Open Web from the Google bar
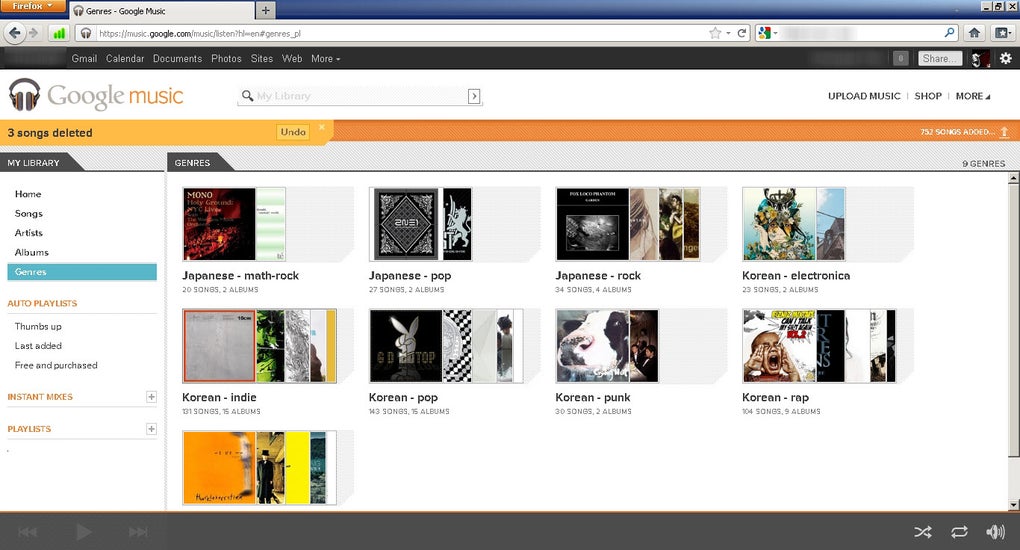Screen dimensions: 1020x550 (291, 58)
